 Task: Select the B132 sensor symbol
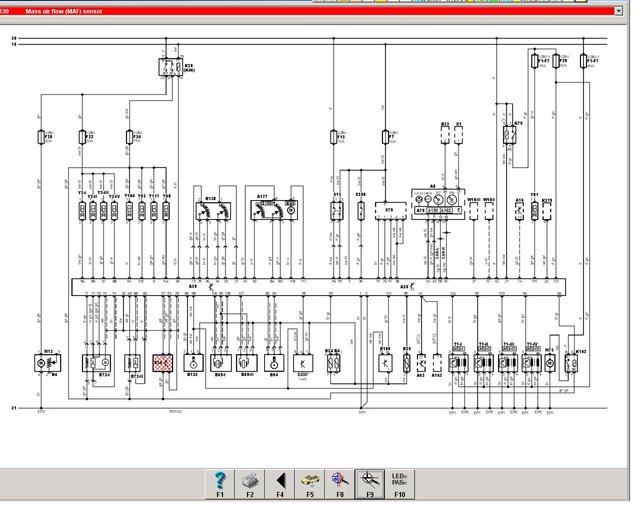[193, 363]
